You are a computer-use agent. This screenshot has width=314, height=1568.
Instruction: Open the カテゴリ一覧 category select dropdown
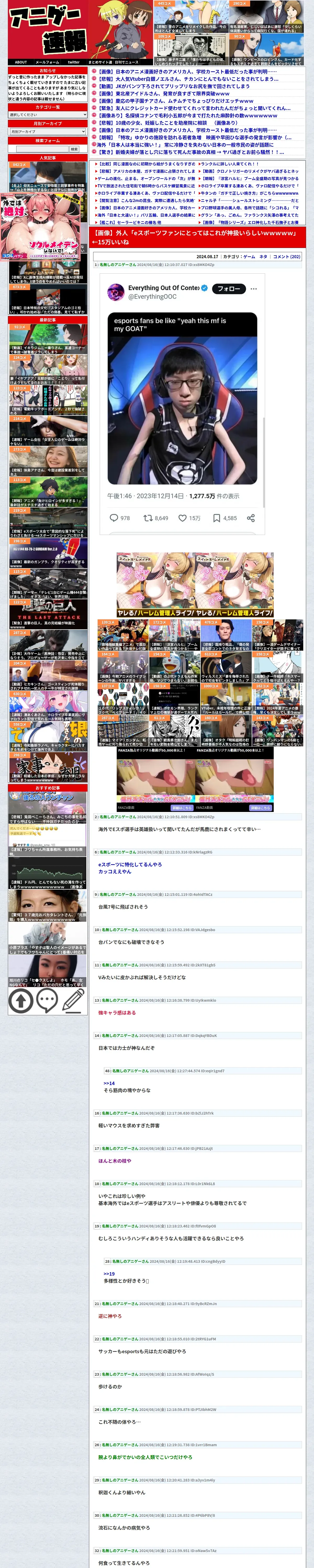pyautogui.click(x=48, y=114)
